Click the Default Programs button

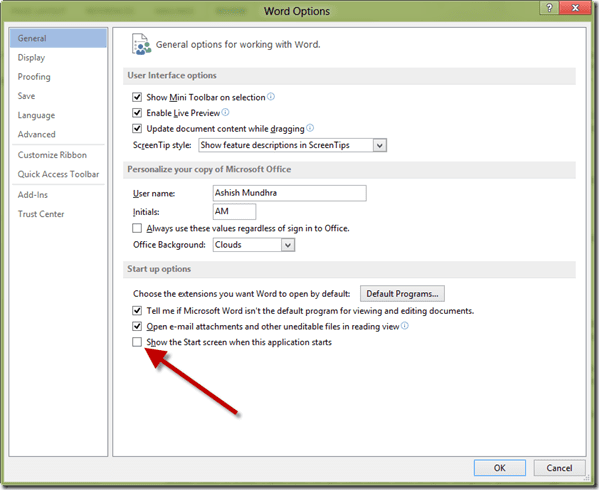click(402, 294)
